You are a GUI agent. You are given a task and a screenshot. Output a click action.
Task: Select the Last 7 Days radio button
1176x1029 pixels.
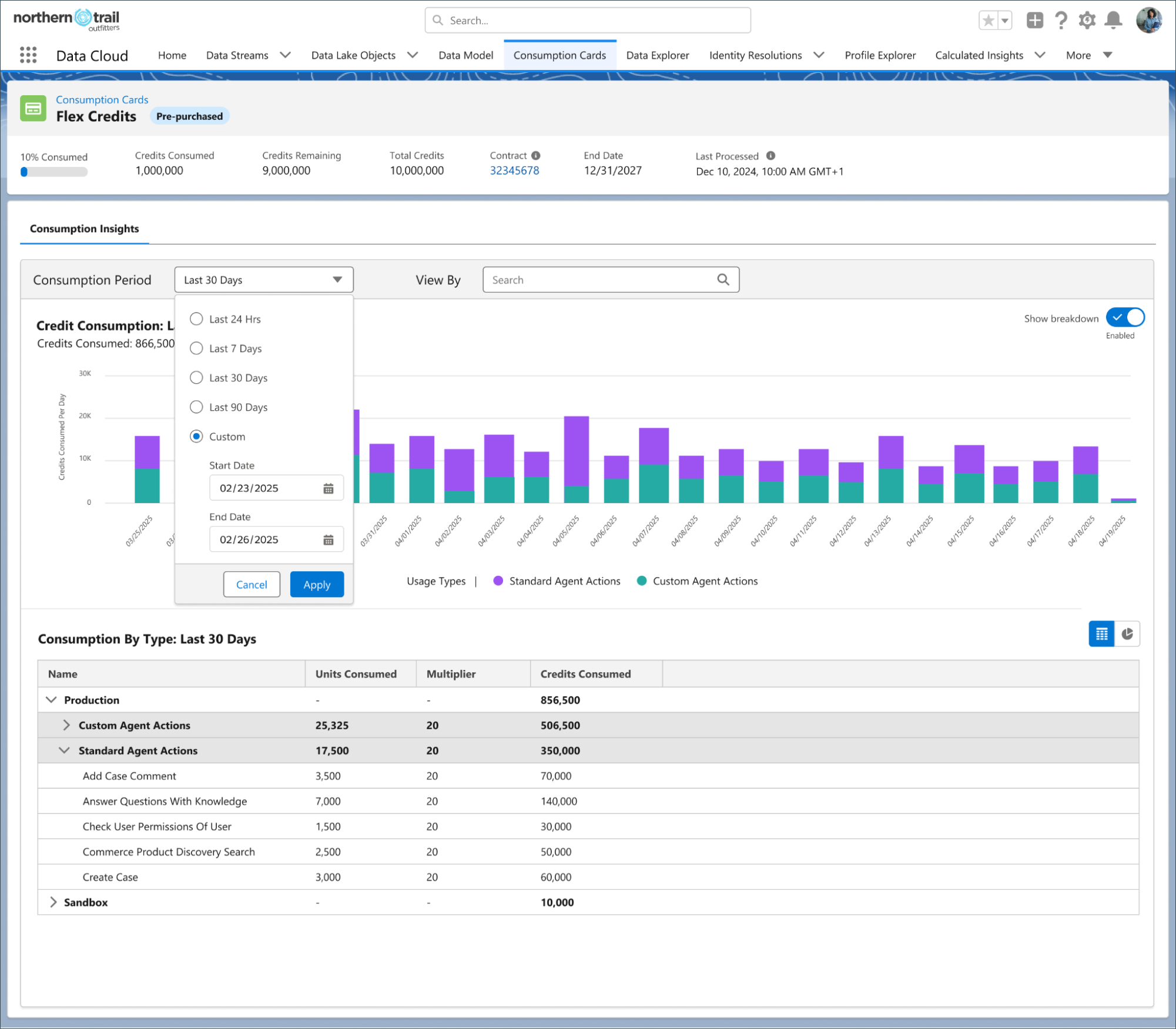(196, 348)
